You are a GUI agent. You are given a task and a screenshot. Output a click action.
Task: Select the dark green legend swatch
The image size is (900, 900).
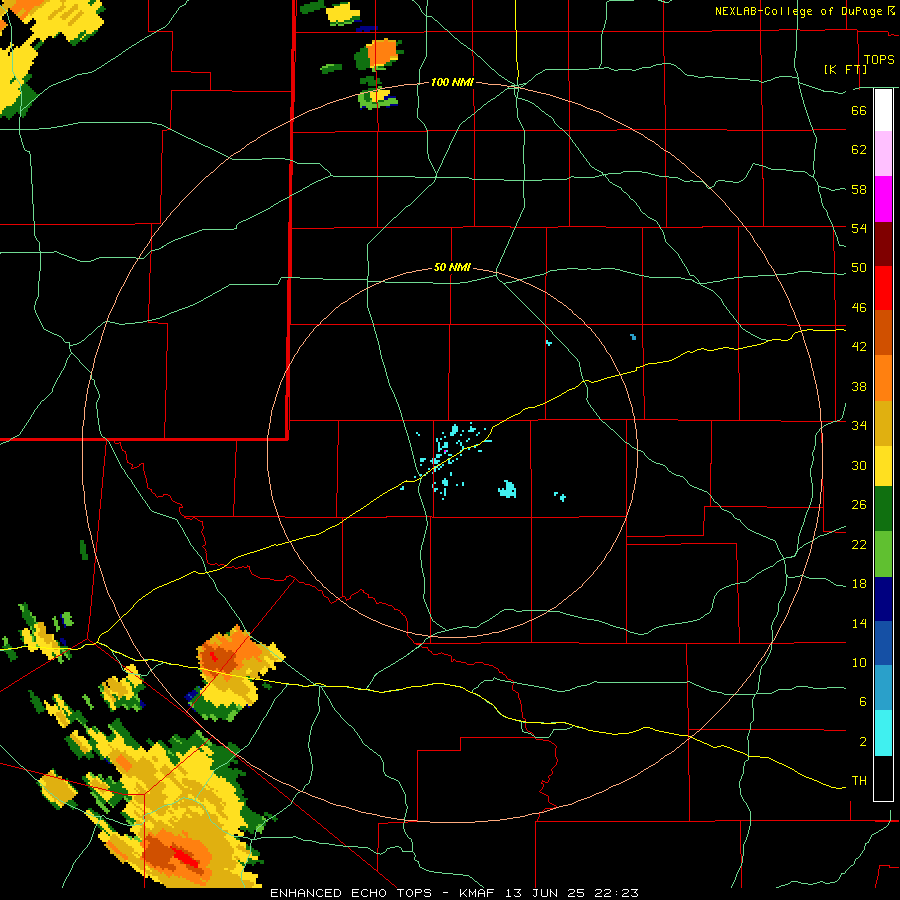883,509
